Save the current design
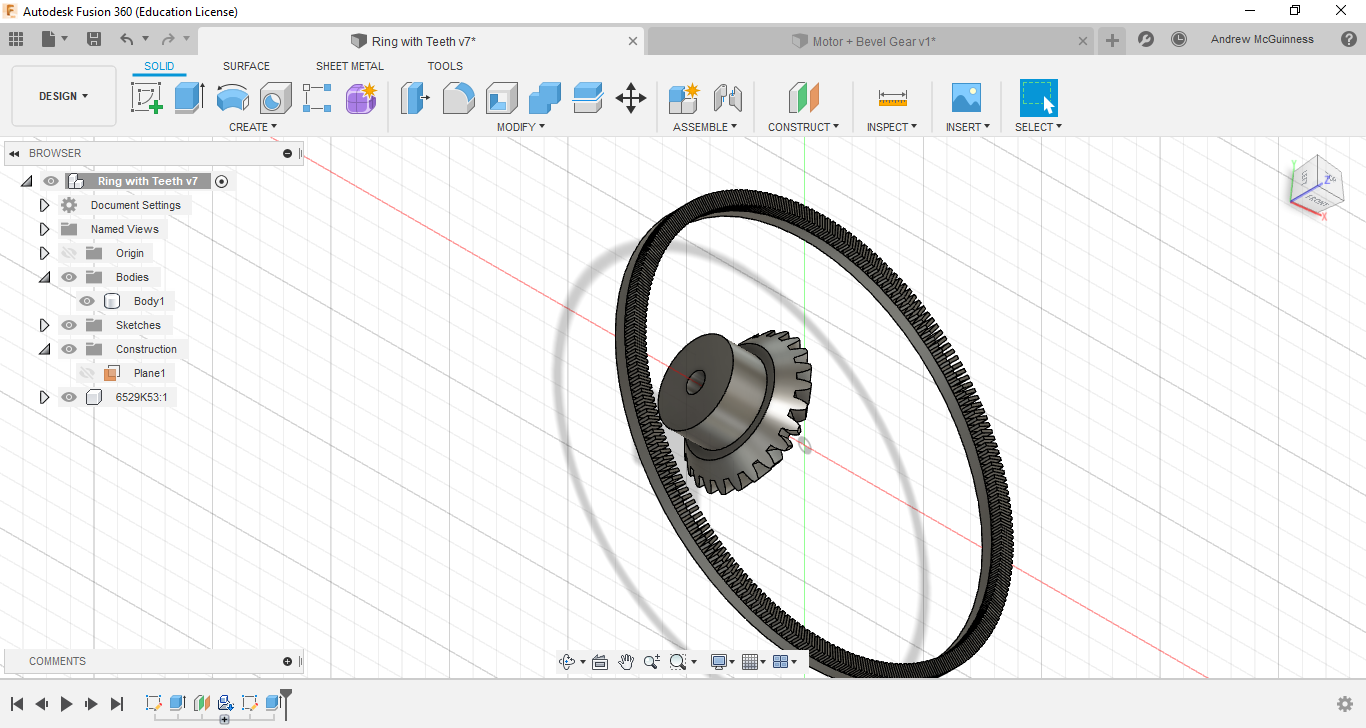Viewport: 1366px width, 728px height. tap(94, 38)
